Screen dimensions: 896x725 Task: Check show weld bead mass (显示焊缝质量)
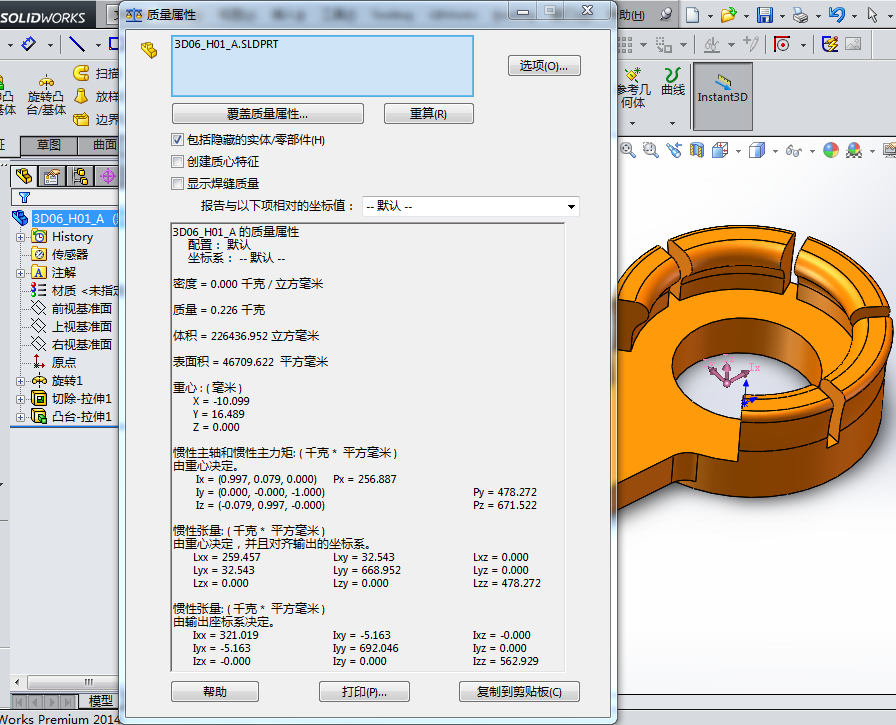point(178,183)
